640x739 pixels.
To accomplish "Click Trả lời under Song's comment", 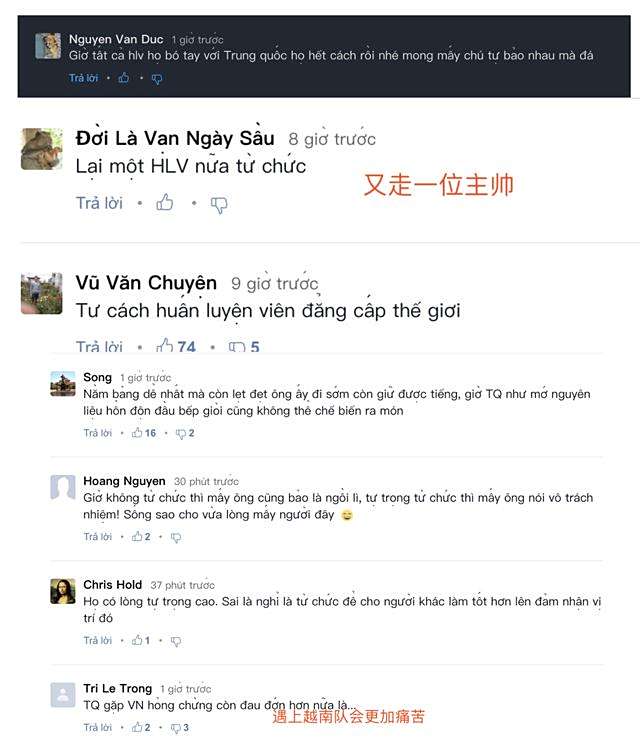I will [x=98, y=433].
